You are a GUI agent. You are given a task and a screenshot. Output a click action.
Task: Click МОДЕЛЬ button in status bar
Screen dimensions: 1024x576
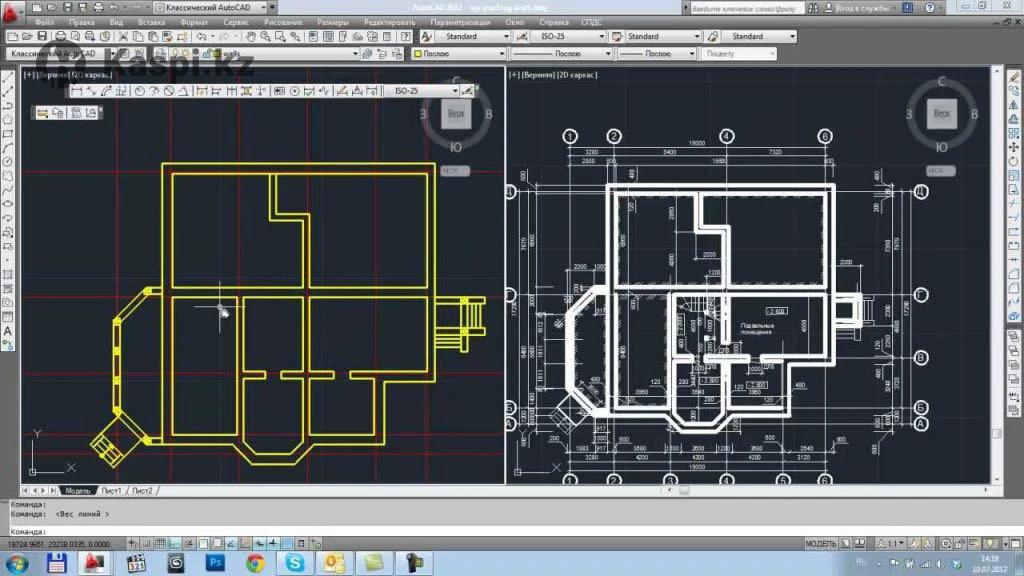point(820,543)
